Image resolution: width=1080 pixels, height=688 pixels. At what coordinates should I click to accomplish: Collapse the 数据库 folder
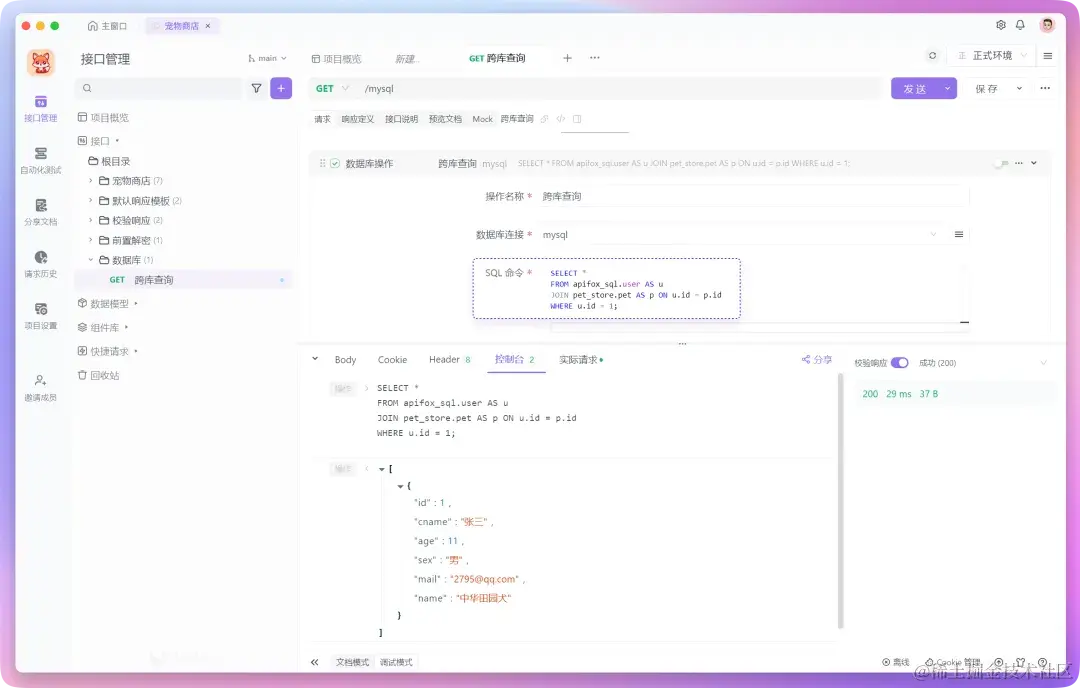(x=90, y=260)
